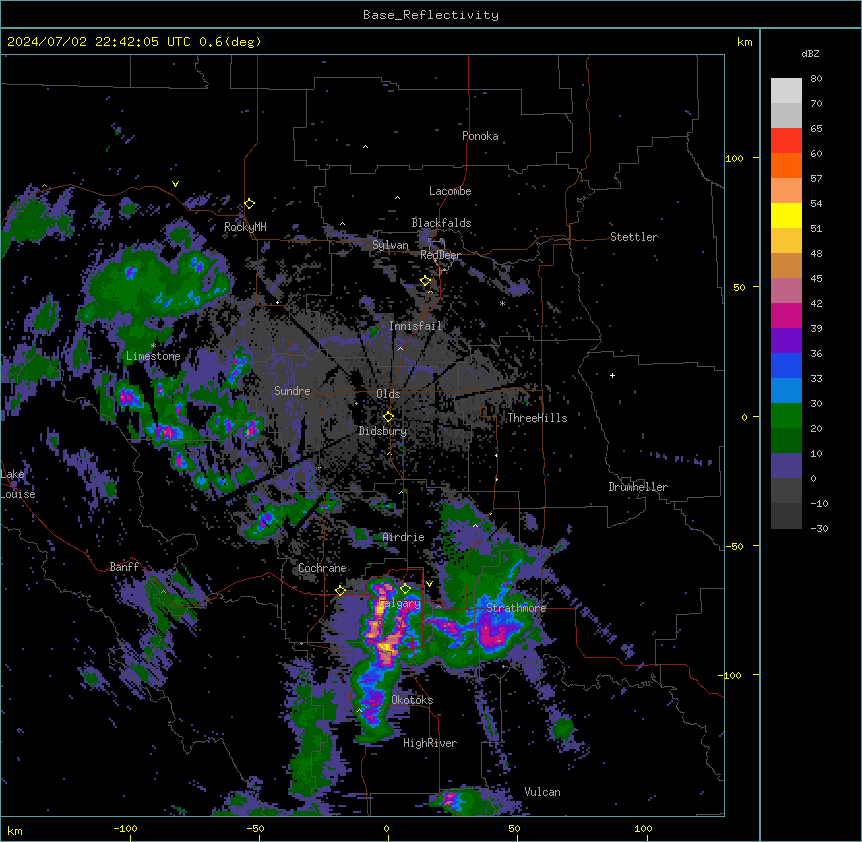The height and width of the screenshot is (842, 862).
Task: Click the -30 dBZ legend value
Action: click(819, 528)
